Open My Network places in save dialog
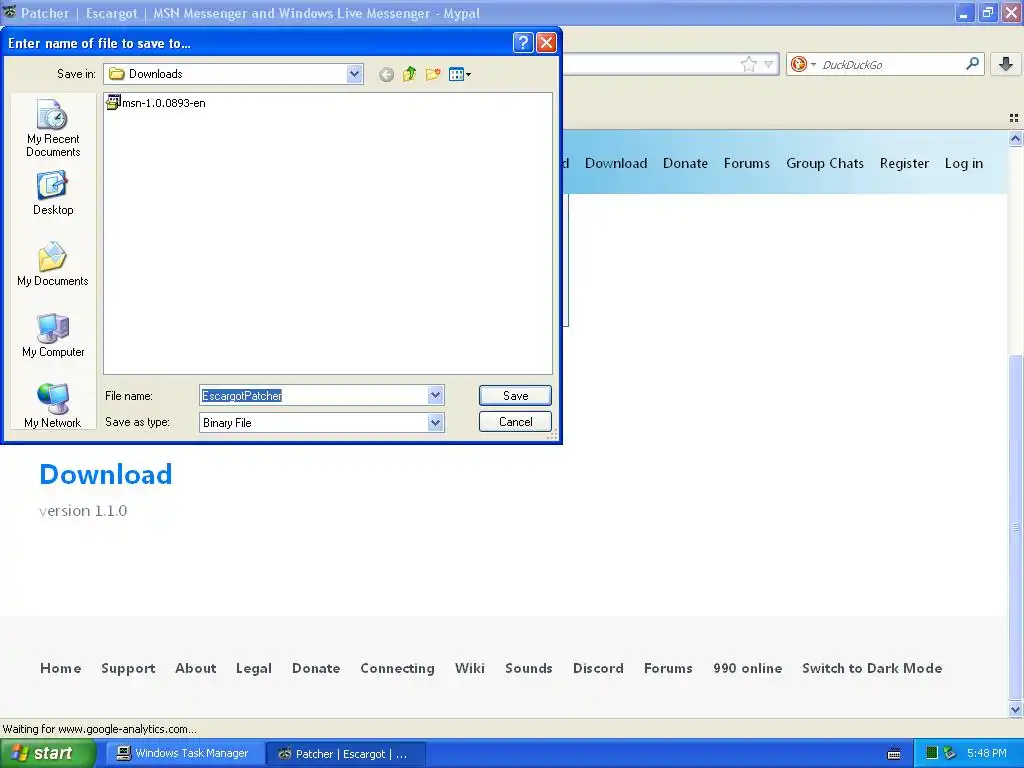The height and width of the screenshot is (768, 1024). coord(53,406)
